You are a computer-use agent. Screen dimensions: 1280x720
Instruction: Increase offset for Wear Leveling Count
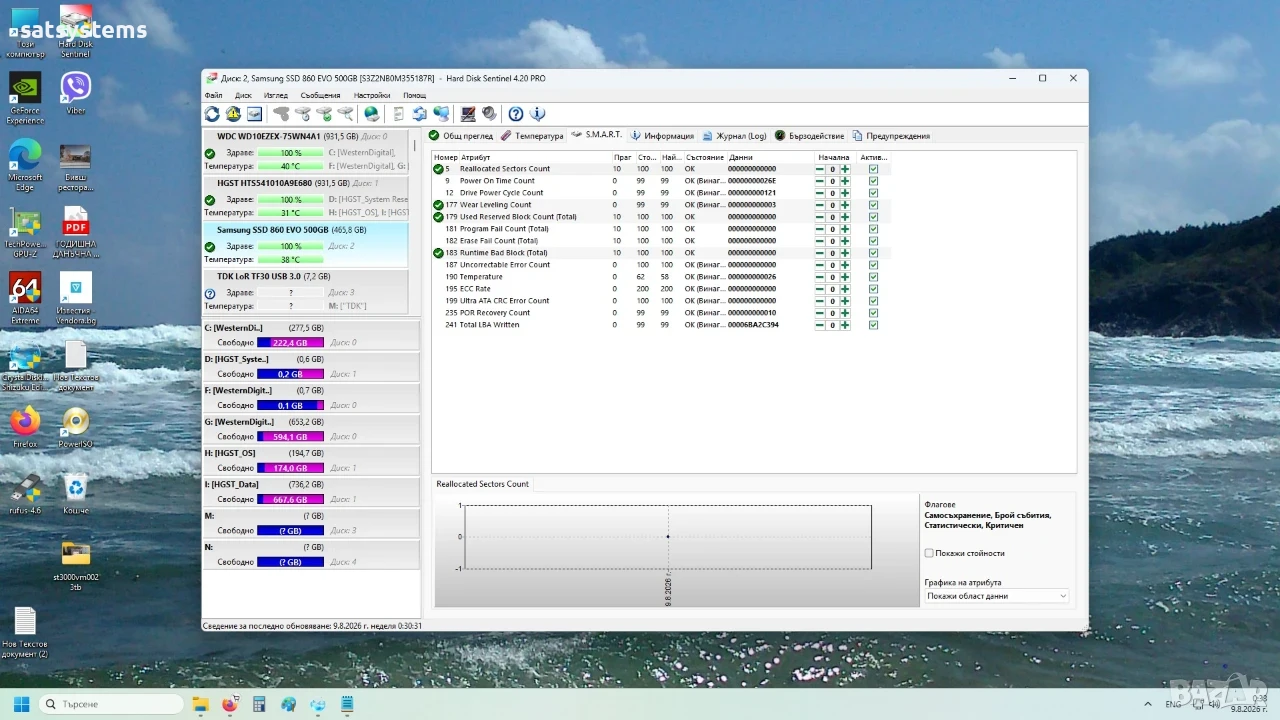[845, 205]
